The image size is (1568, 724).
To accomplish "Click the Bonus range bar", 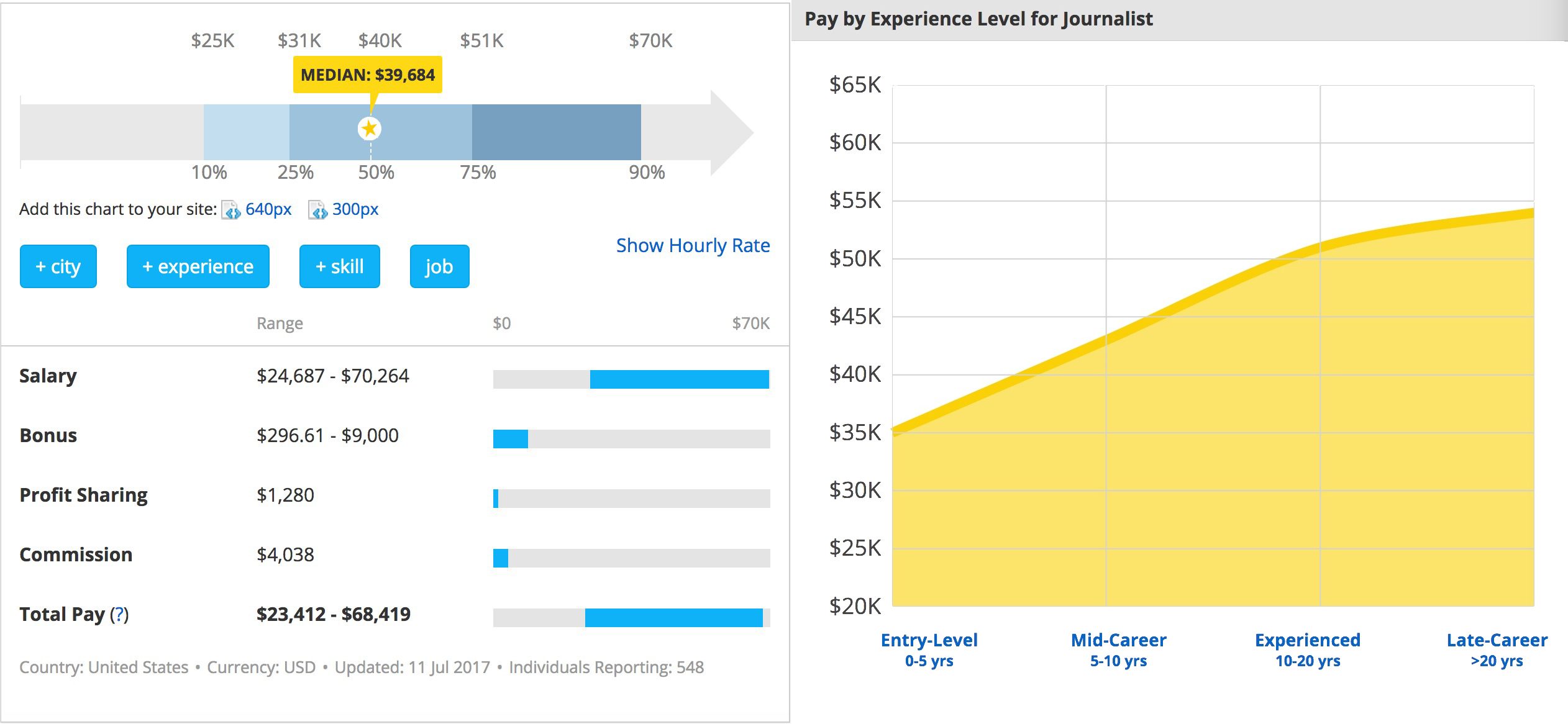I will pyautogui.click(x=632, y=439).
